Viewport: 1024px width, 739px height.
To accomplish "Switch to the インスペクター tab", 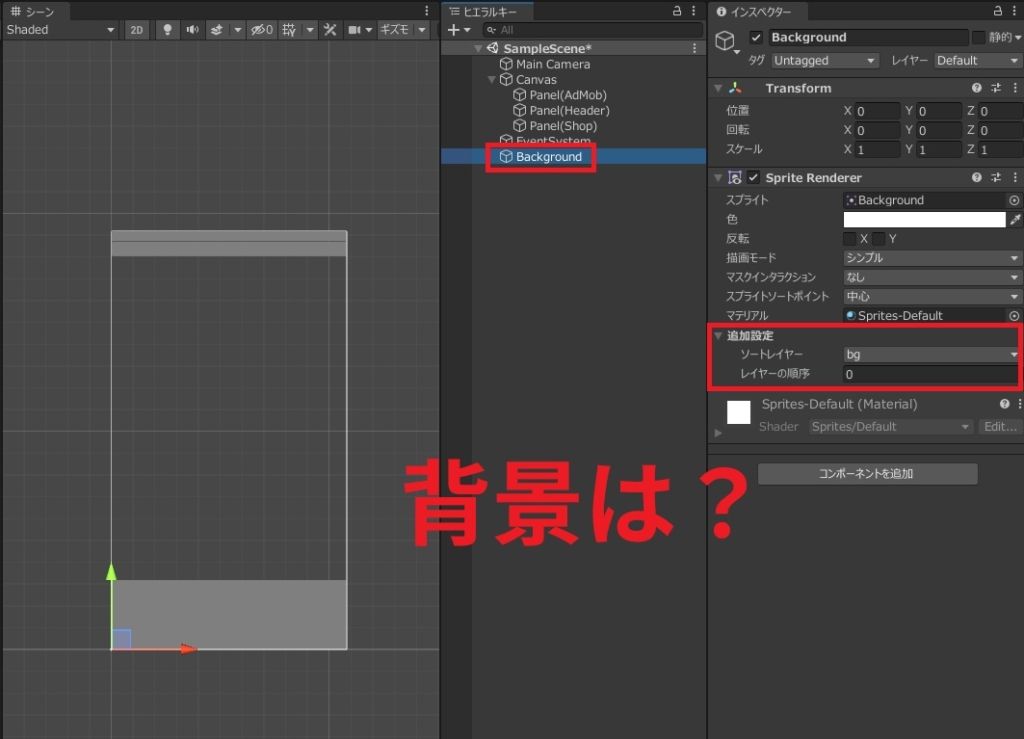I will [754, 11].
